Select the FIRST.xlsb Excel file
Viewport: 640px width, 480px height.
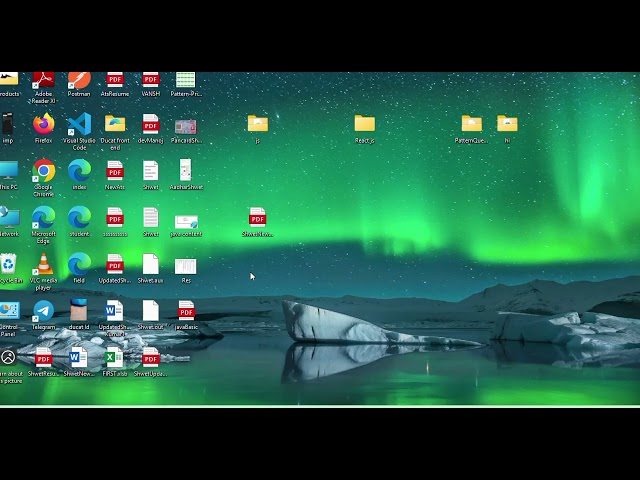[x=114, y=358]
